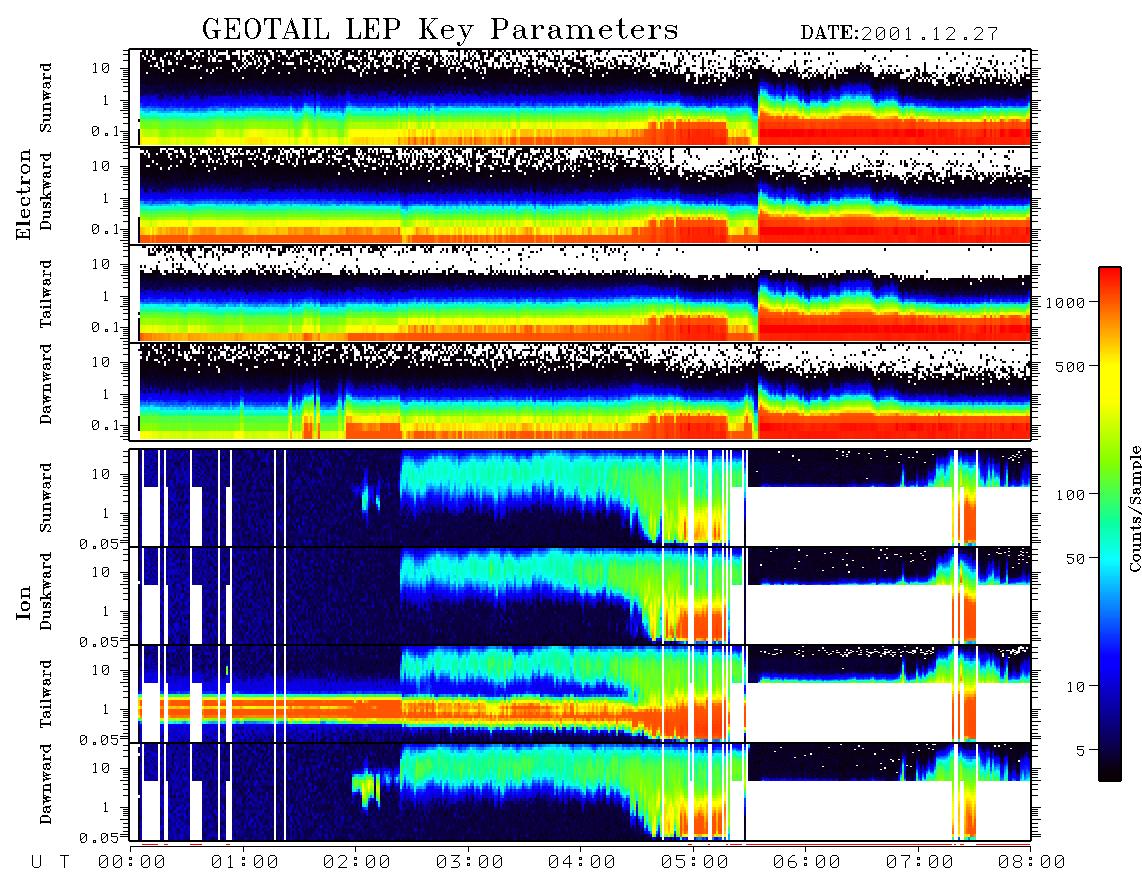Click the '100' colorbar tick value
Image resolution: width=1142 pixels, height=880 pixels.
point(1070,495)
